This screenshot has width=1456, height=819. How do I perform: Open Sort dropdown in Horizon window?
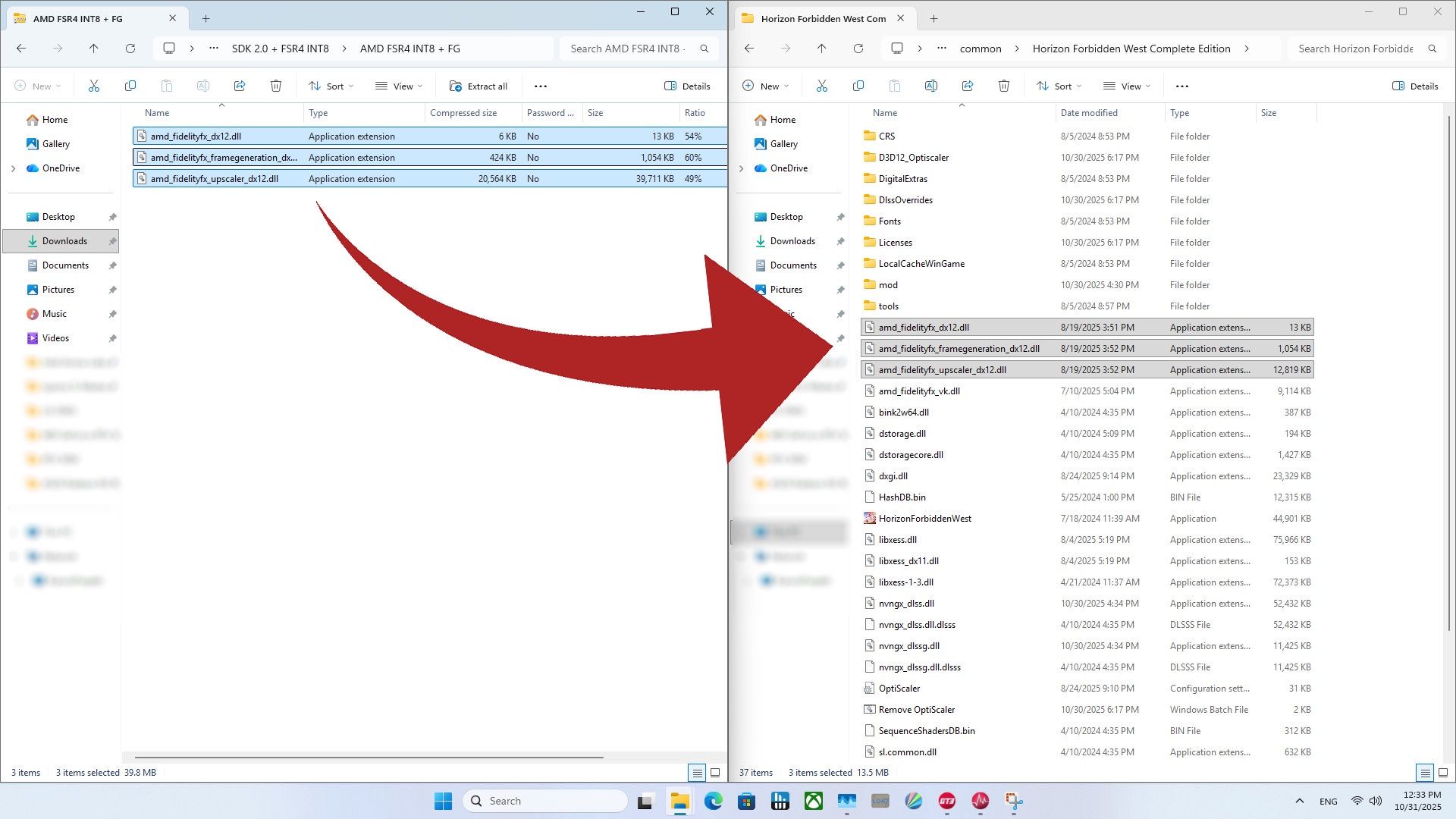(x=1059, y=86)
